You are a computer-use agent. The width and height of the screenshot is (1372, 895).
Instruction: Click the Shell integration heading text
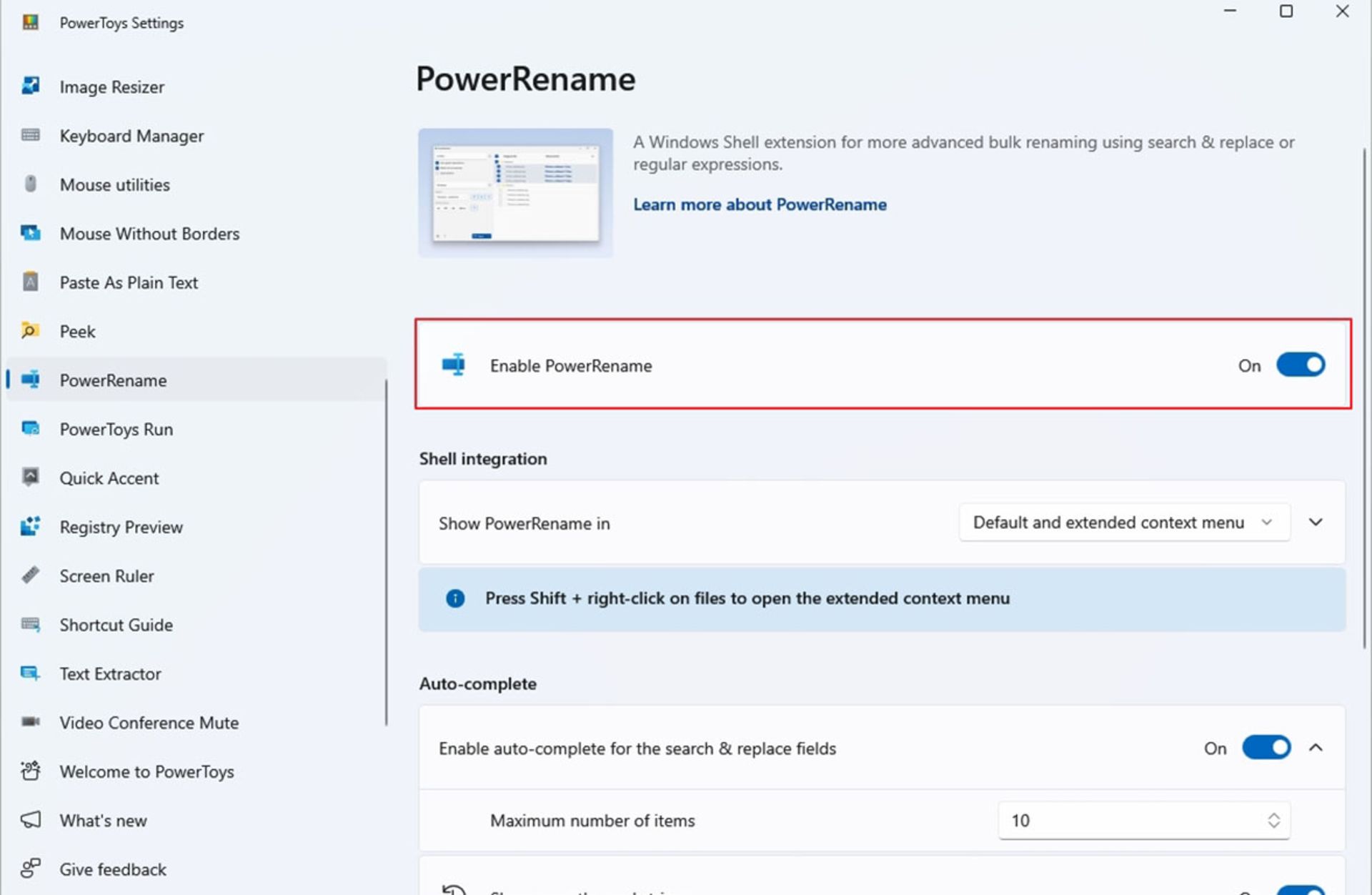[483, 459]
